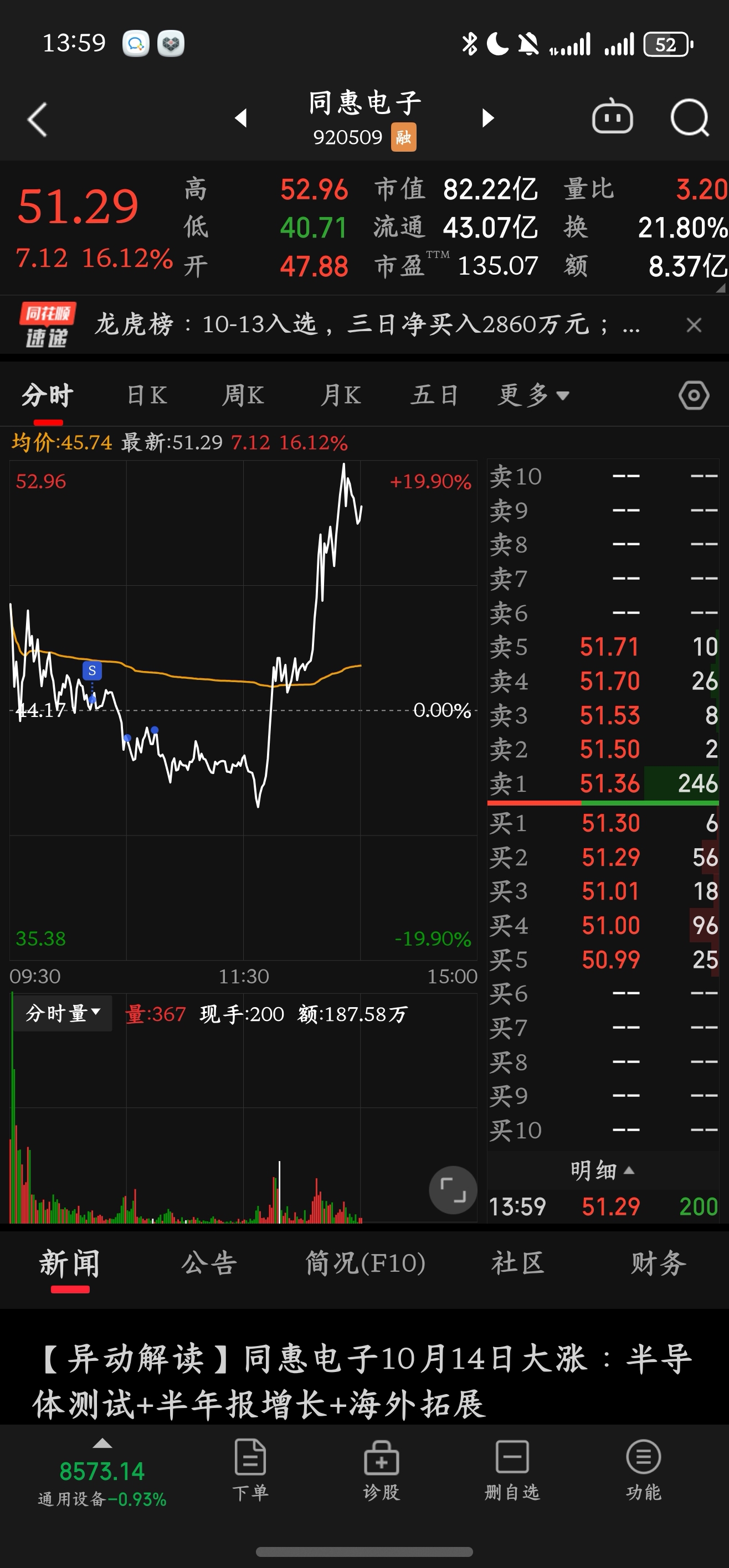
Task: Expand the 通用设备 index bar arrow
Action: [x=102, y=1444]
